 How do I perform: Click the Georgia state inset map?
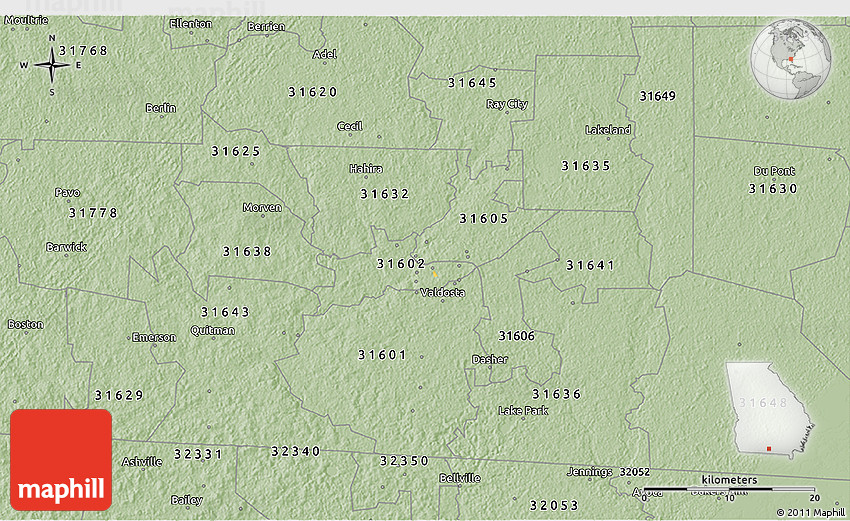click(768, 409)
